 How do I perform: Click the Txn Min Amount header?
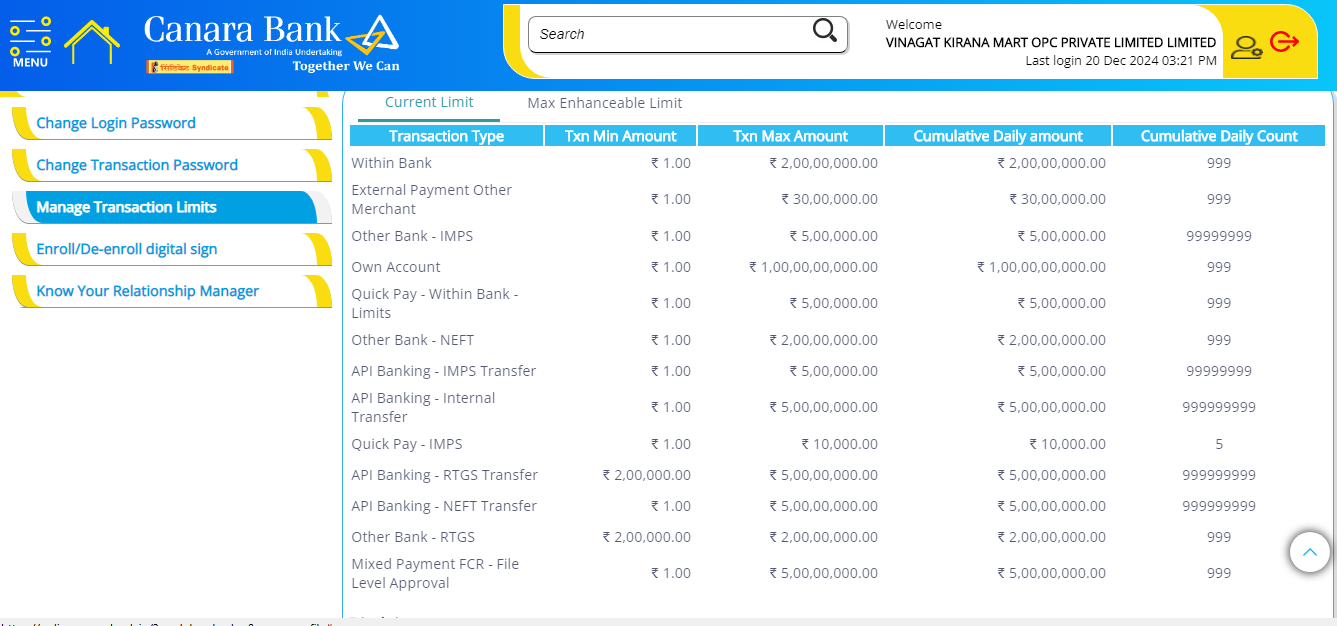pos(620,136)
